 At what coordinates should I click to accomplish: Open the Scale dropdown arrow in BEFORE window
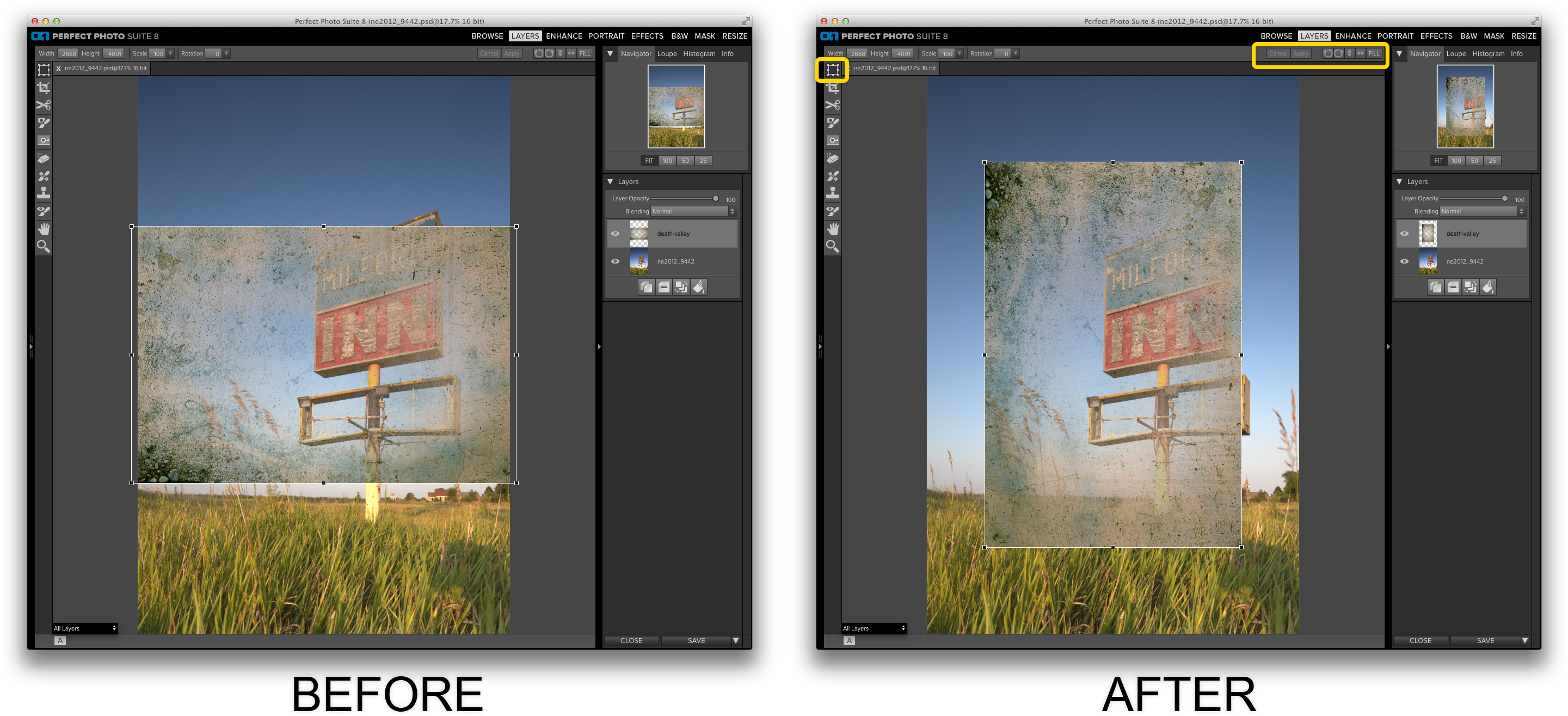[170, 53]
